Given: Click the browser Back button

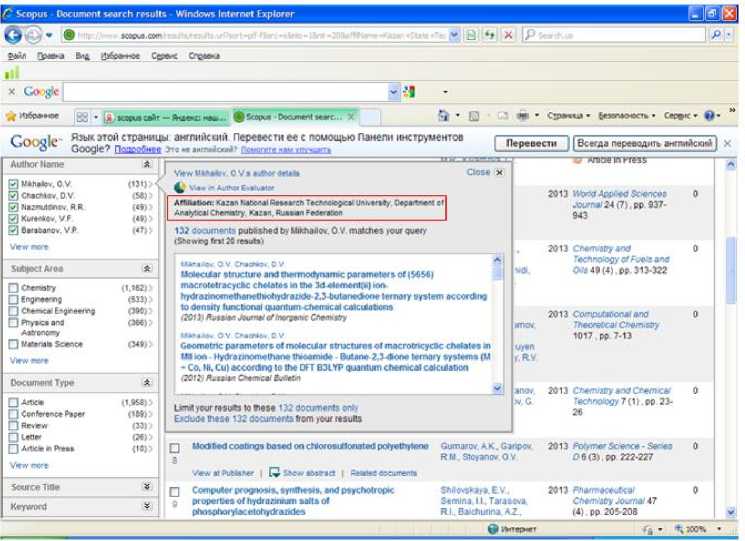Looking at the screenshot, I should click(14, 34).
